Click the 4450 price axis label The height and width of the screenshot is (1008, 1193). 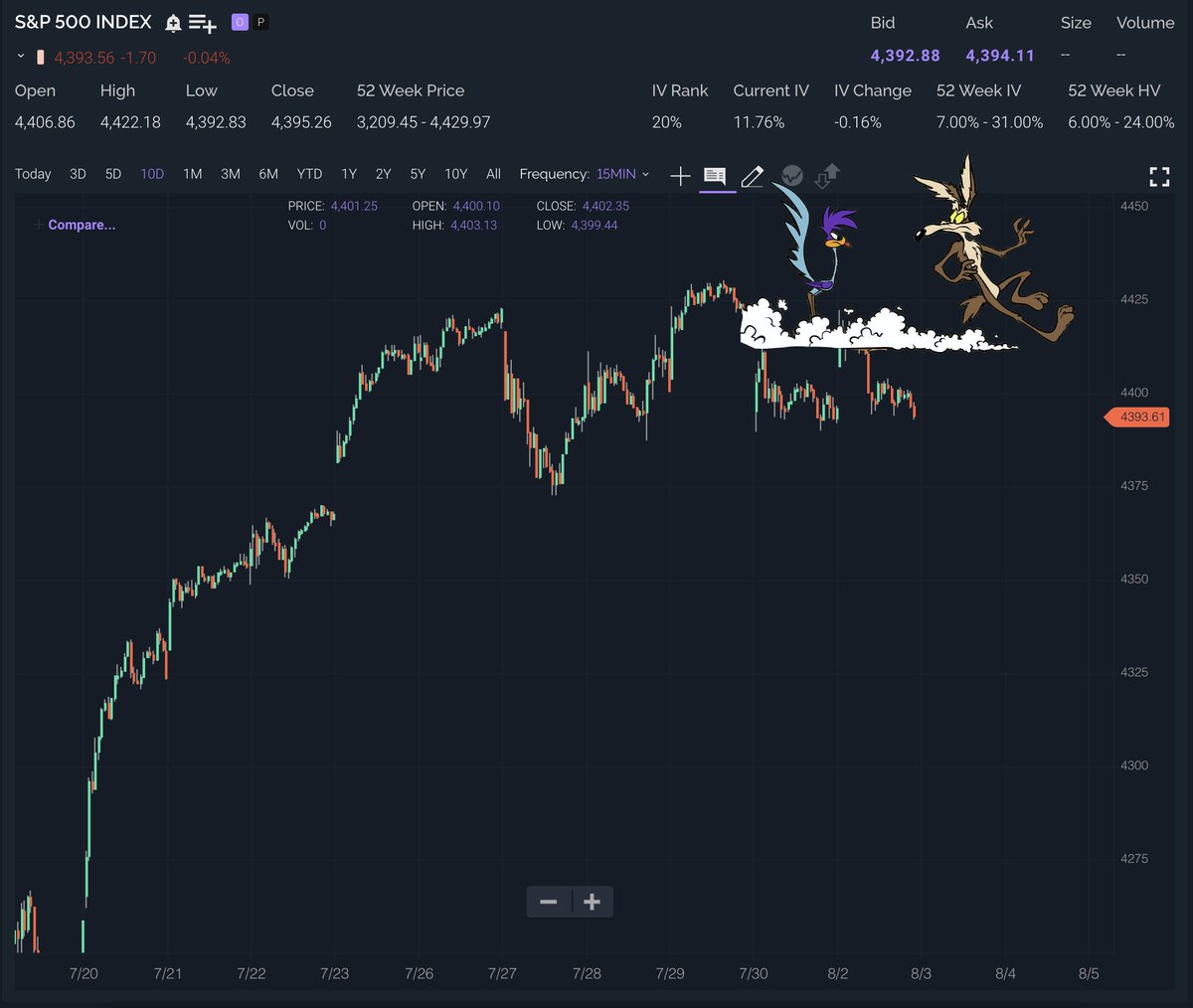(1134, 207)
